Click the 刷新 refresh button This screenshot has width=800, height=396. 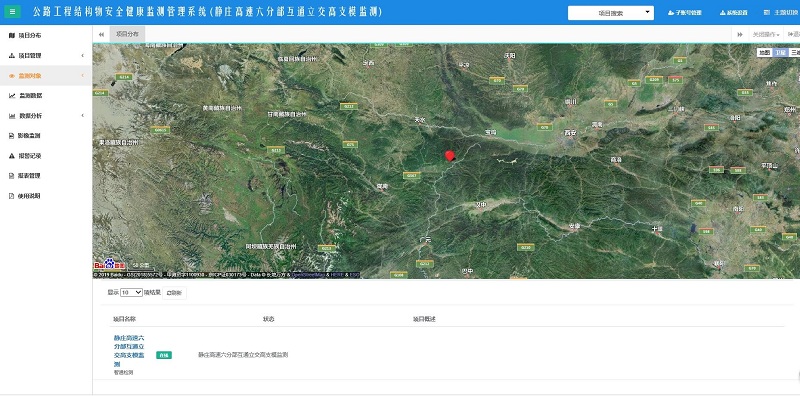coord(174,293)
